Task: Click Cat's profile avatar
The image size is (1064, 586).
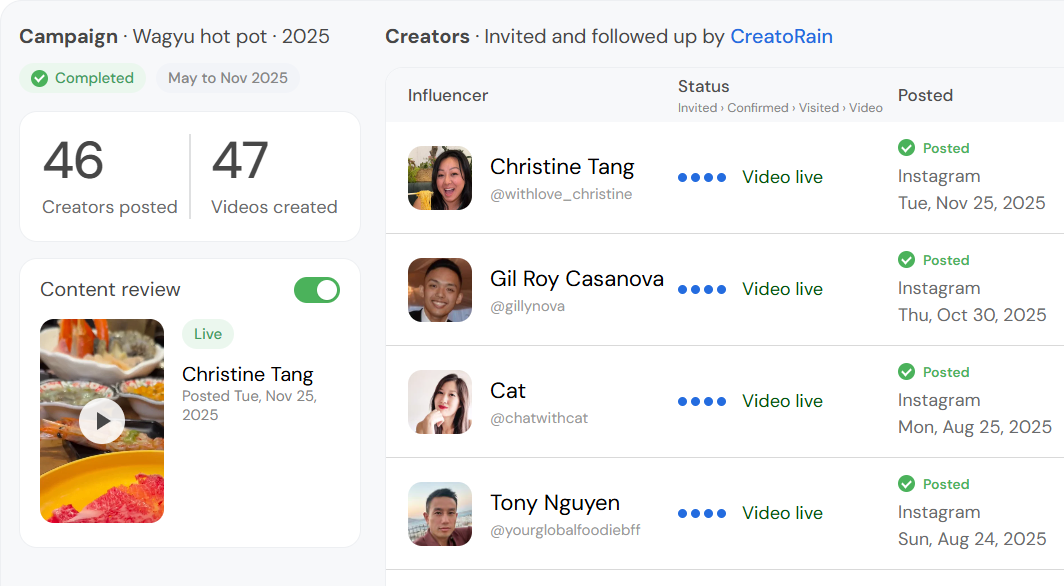Action: (x=440, y=402)
